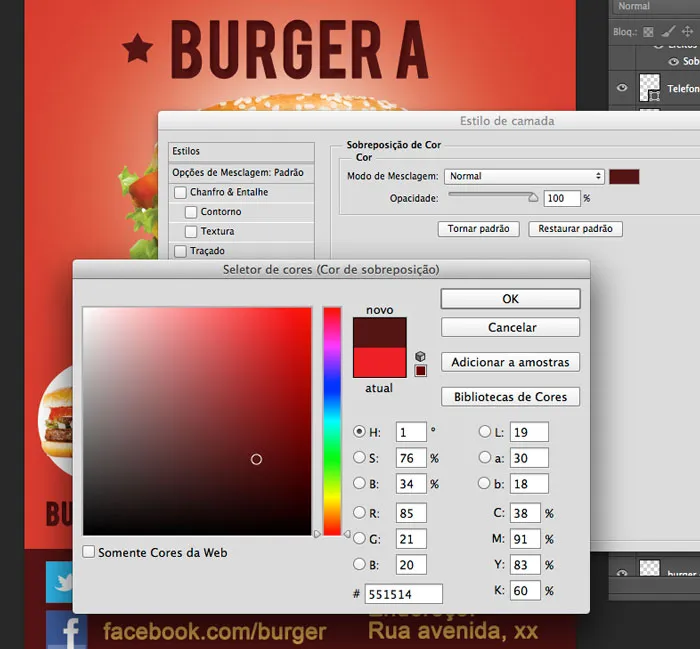Click lock transparent pixels icon in Layers

coord(648,32)
